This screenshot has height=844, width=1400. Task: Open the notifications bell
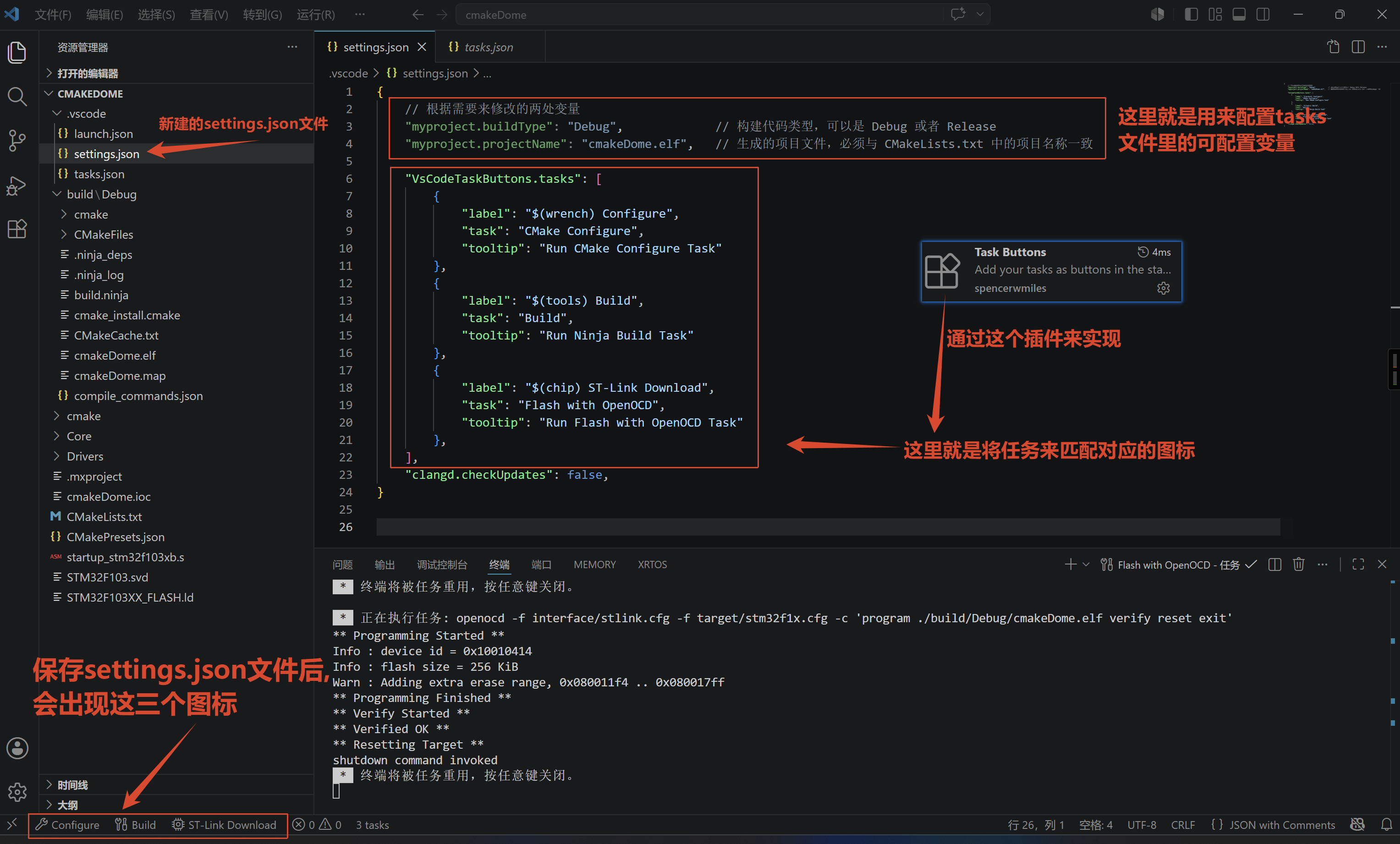point(1386,825)
